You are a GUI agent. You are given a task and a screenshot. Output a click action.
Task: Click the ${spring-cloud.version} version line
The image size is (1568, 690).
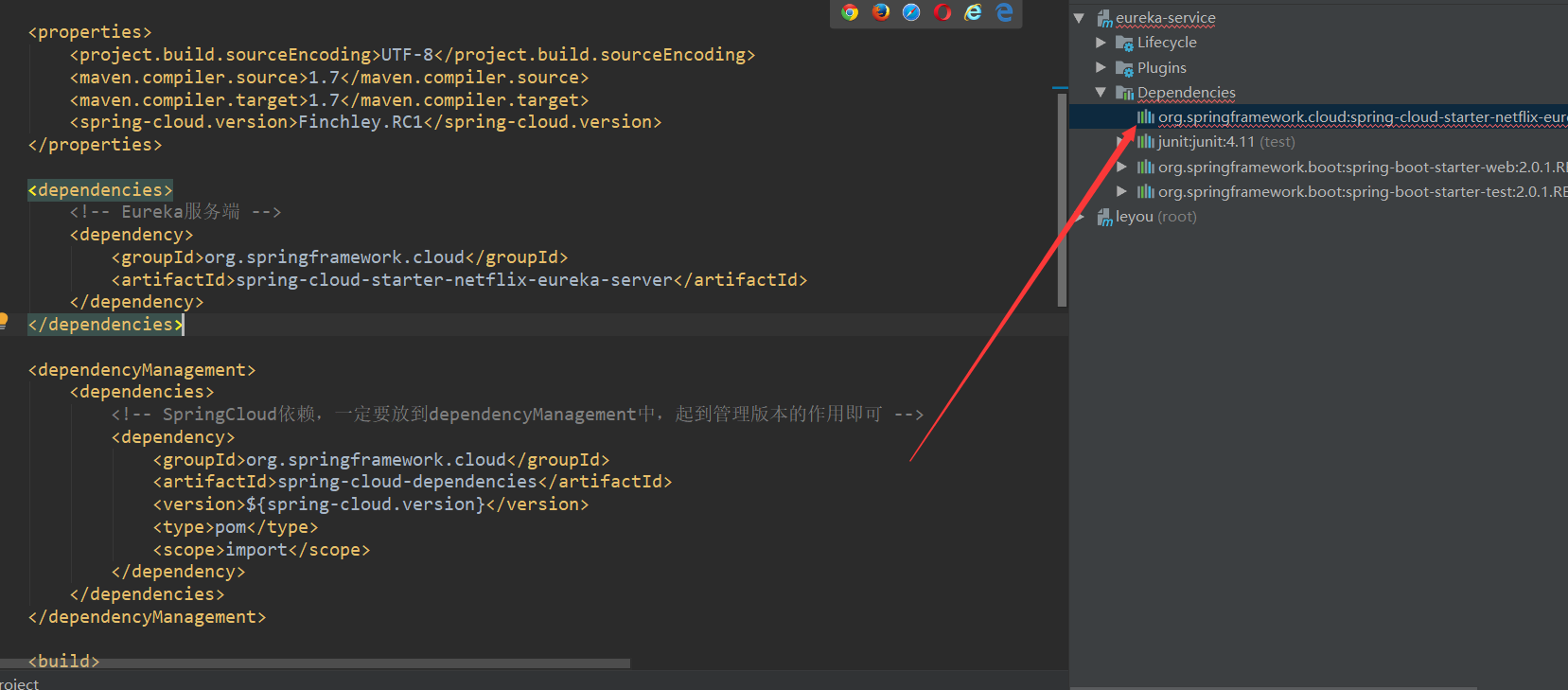[x=371, y=504]
